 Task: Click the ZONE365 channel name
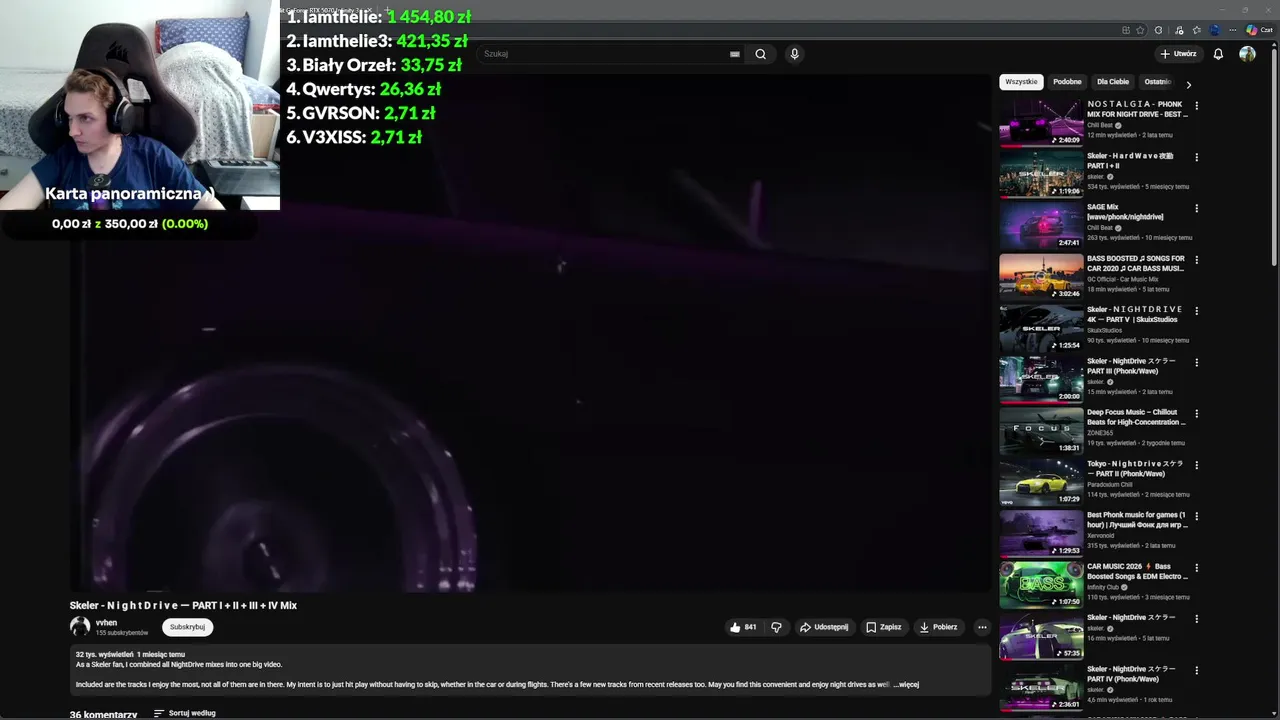click(1100, 433)
